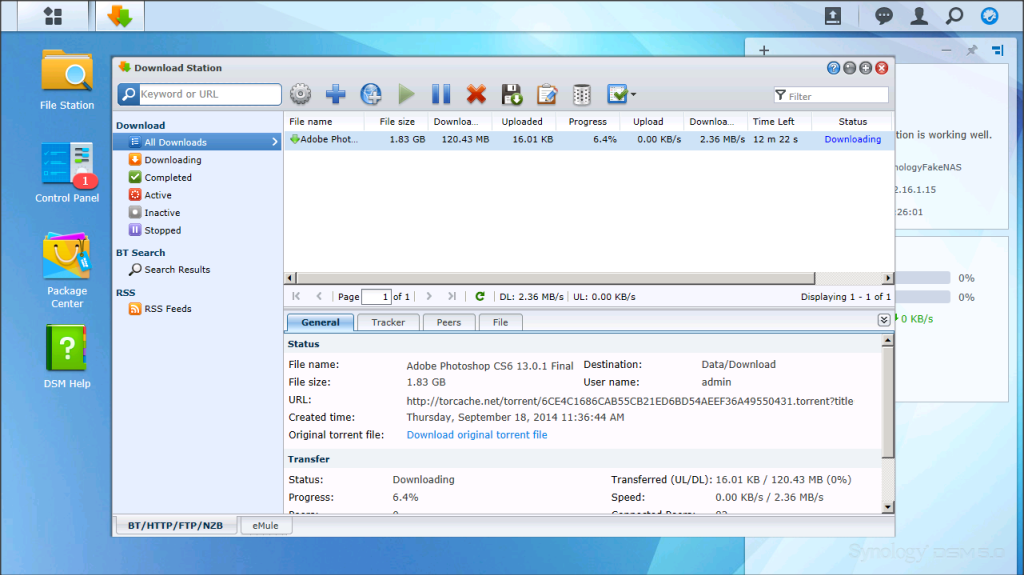Open Download Station settings gear
Viewport: 1024px width, 575px height.
tap(300, 94)
